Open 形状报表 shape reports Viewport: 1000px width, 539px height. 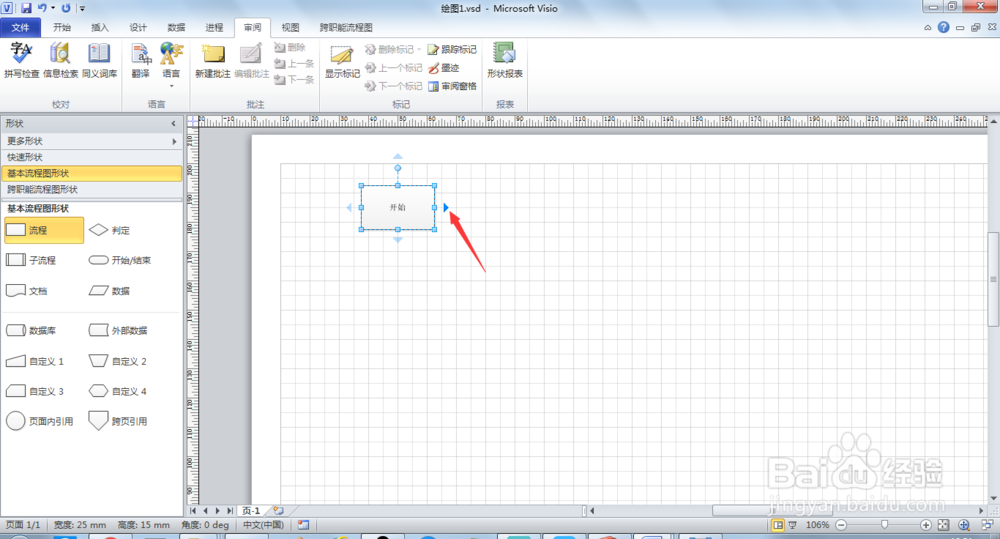(504, 61)
